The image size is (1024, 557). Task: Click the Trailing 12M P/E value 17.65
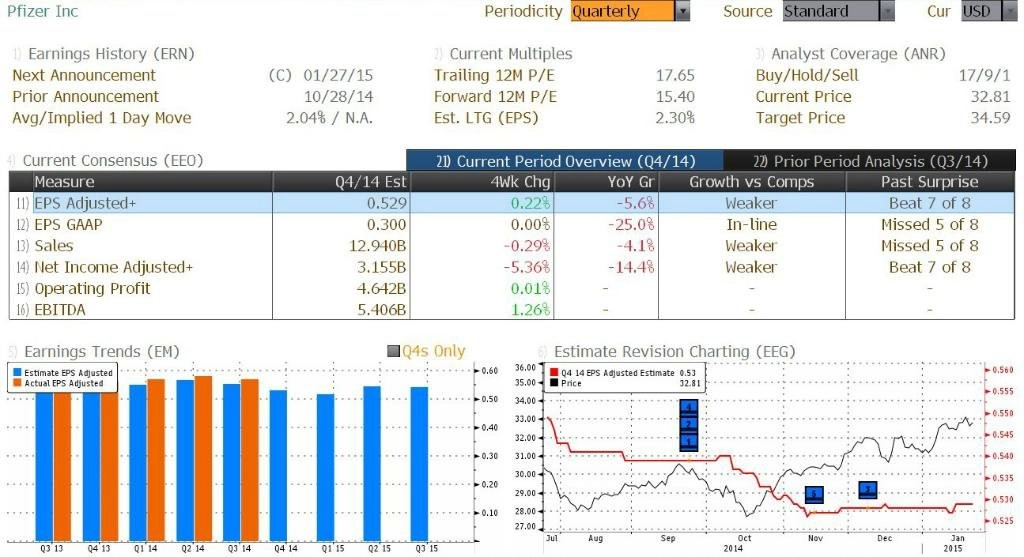tap(675, 75)
